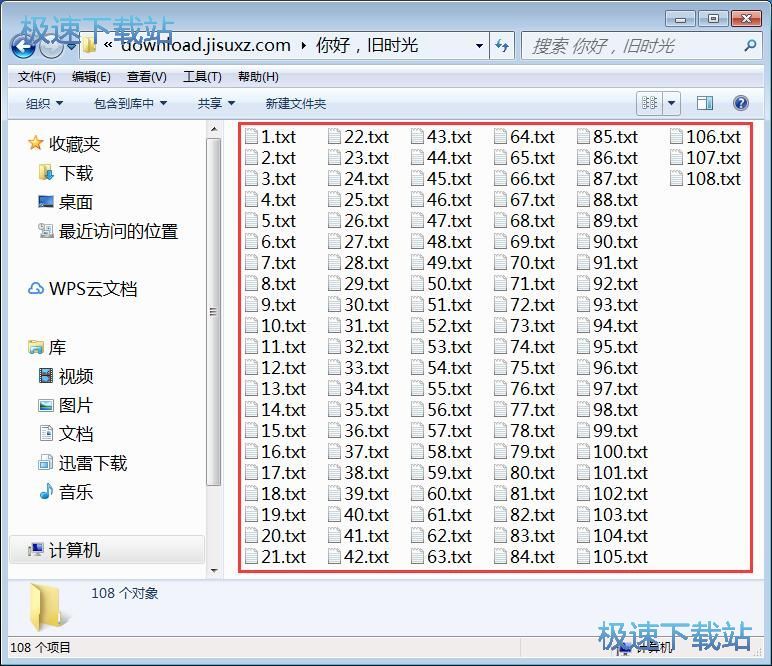The width and height of the screenshot is (772, 666).
Task: Click the refresh button beside address bar
Action: 502,46
